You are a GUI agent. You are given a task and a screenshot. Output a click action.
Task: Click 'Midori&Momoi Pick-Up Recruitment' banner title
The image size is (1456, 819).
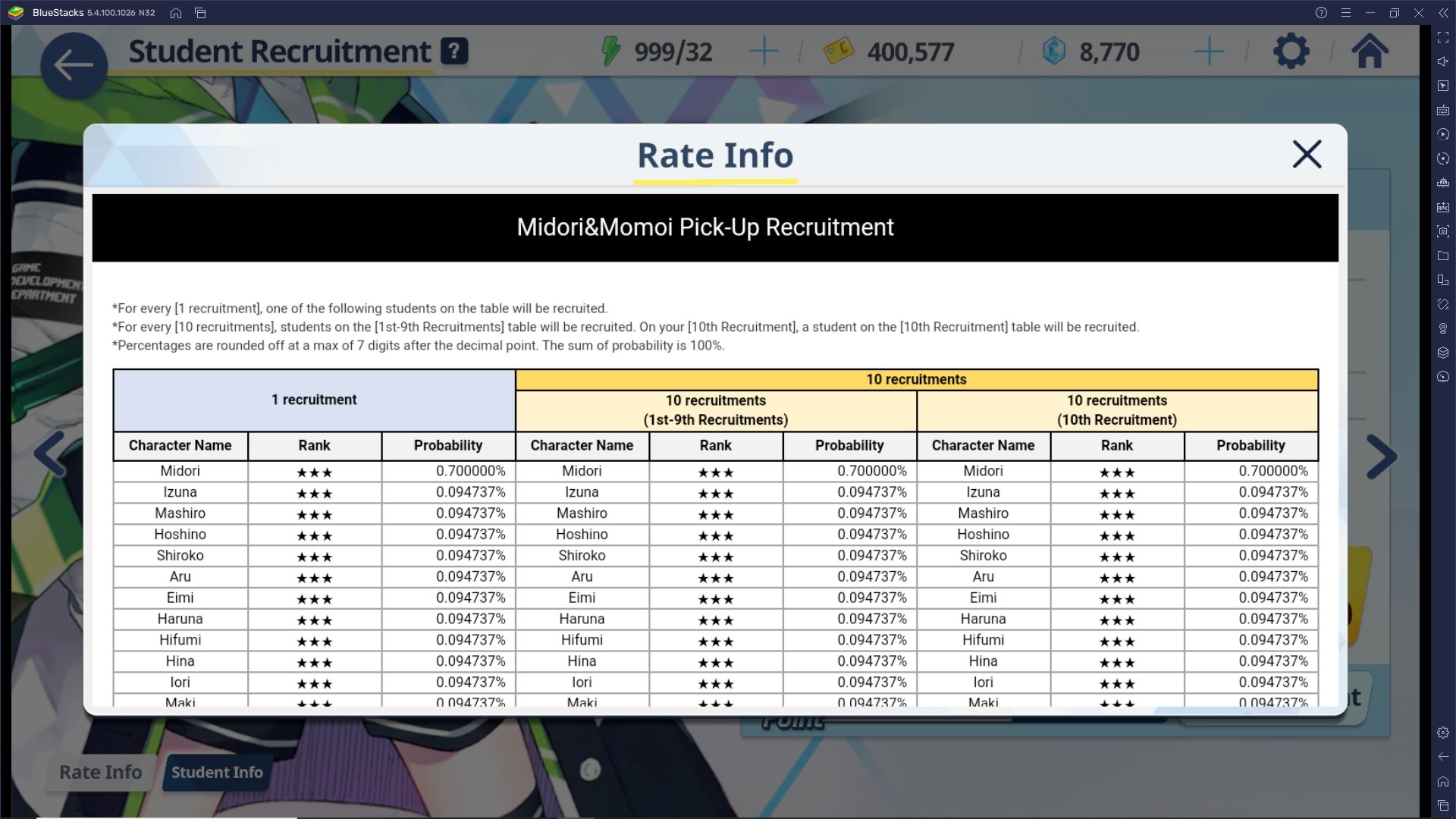(705, 227)
